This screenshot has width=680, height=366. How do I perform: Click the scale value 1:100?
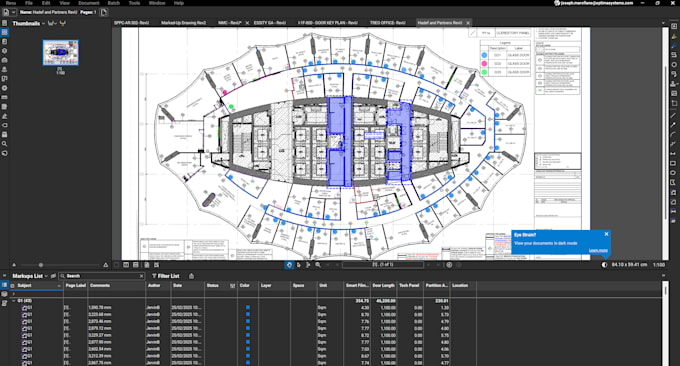coord(659,265)
